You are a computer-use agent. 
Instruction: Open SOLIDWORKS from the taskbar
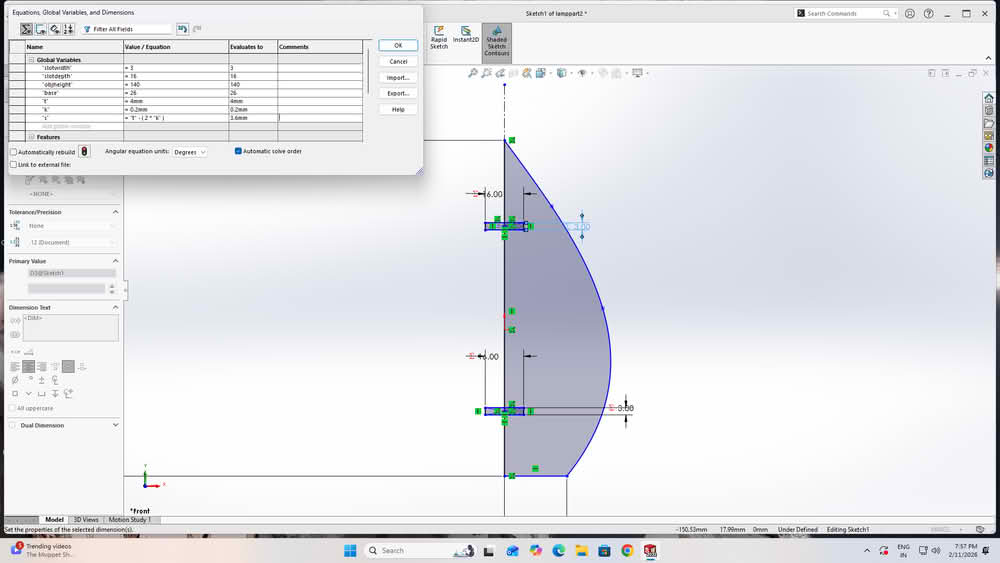click(650, 550)
